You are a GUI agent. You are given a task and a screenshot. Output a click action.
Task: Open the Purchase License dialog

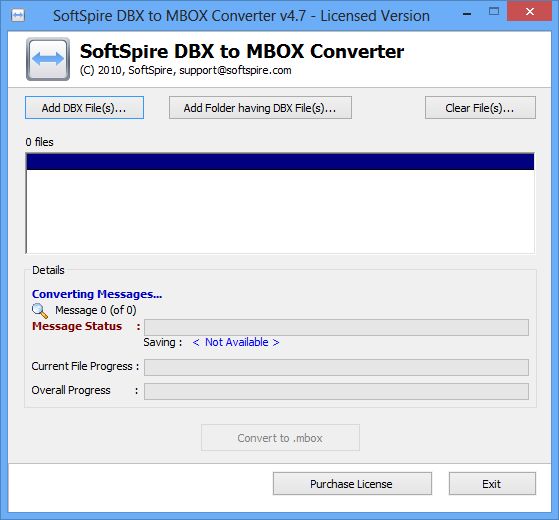click(x=352, y=484)
